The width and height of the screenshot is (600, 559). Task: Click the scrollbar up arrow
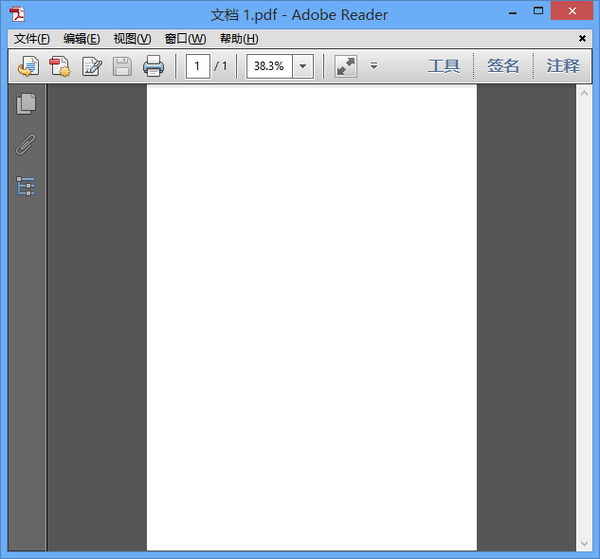584,93
